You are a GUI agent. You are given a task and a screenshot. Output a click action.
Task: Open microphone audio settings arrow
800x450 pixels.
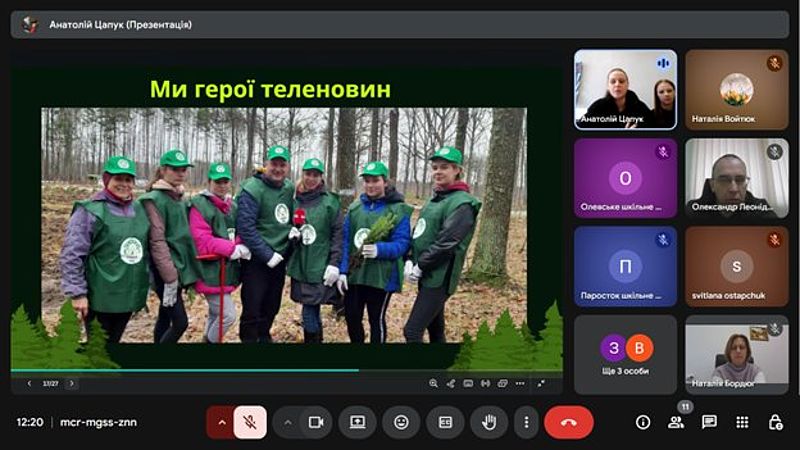point(221,422)
